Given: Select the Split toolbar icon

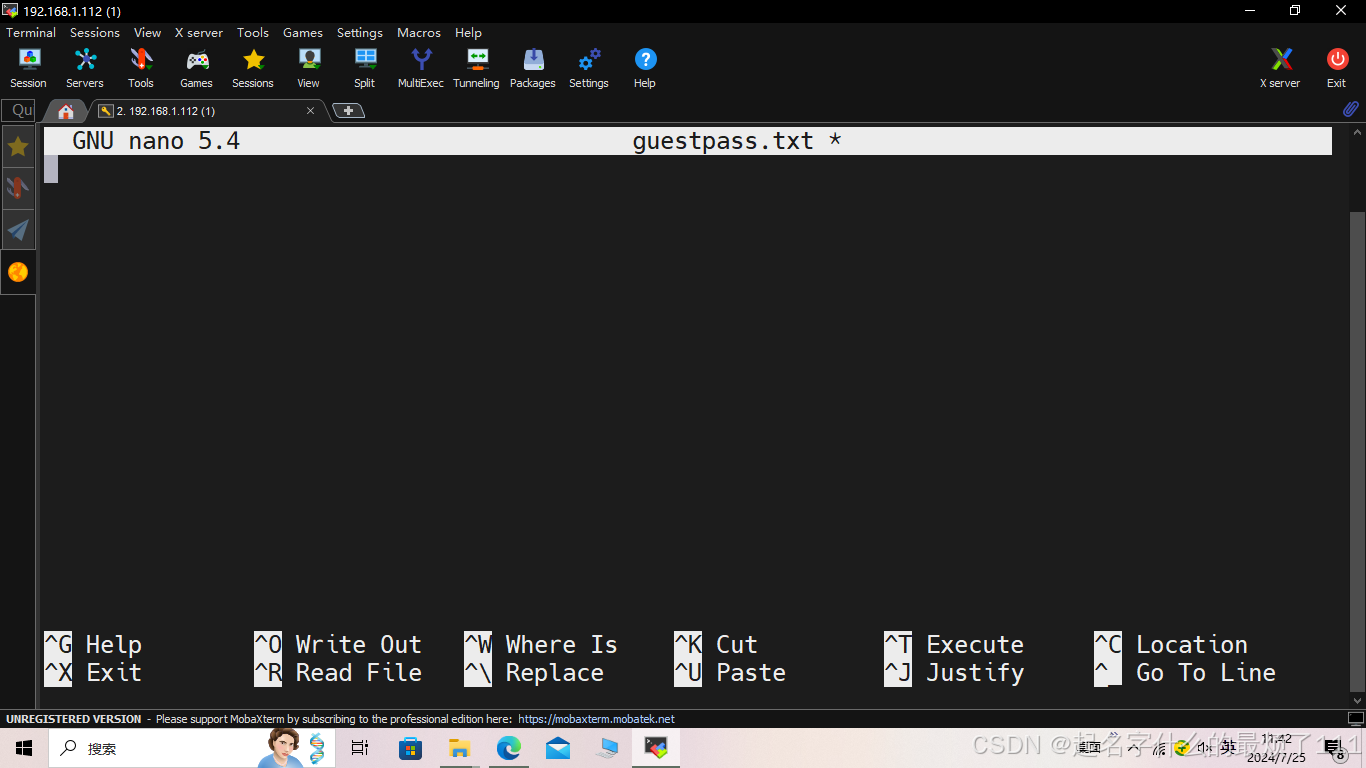Looking at the screenshot, I should (365, 68).
